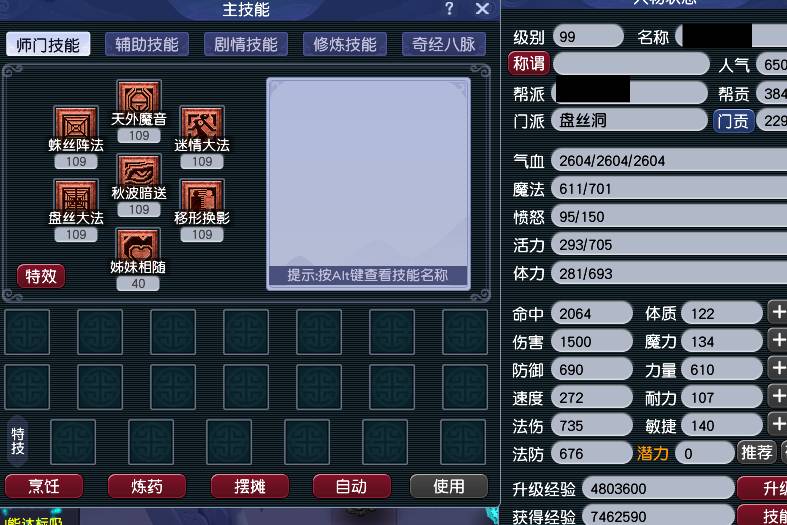Add a point to 体质

pyautogui.click(x=778, y=313)
